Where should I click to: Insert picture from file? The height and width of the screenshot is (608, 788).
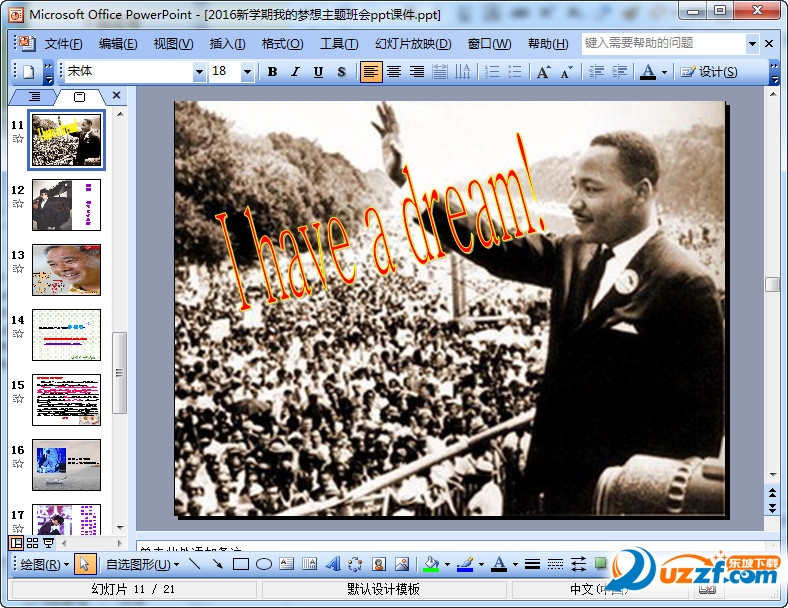click(x=402, y=564)
